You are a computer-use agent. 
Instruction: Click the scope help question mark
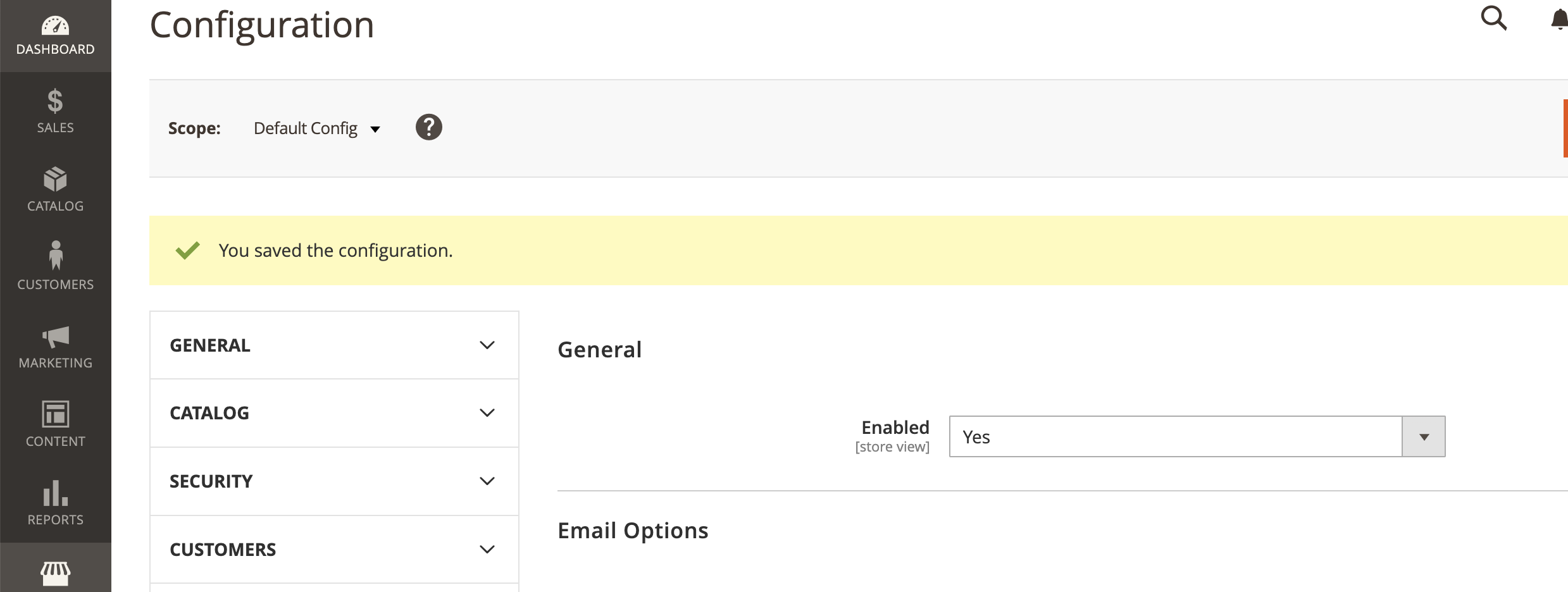[428, 127]
